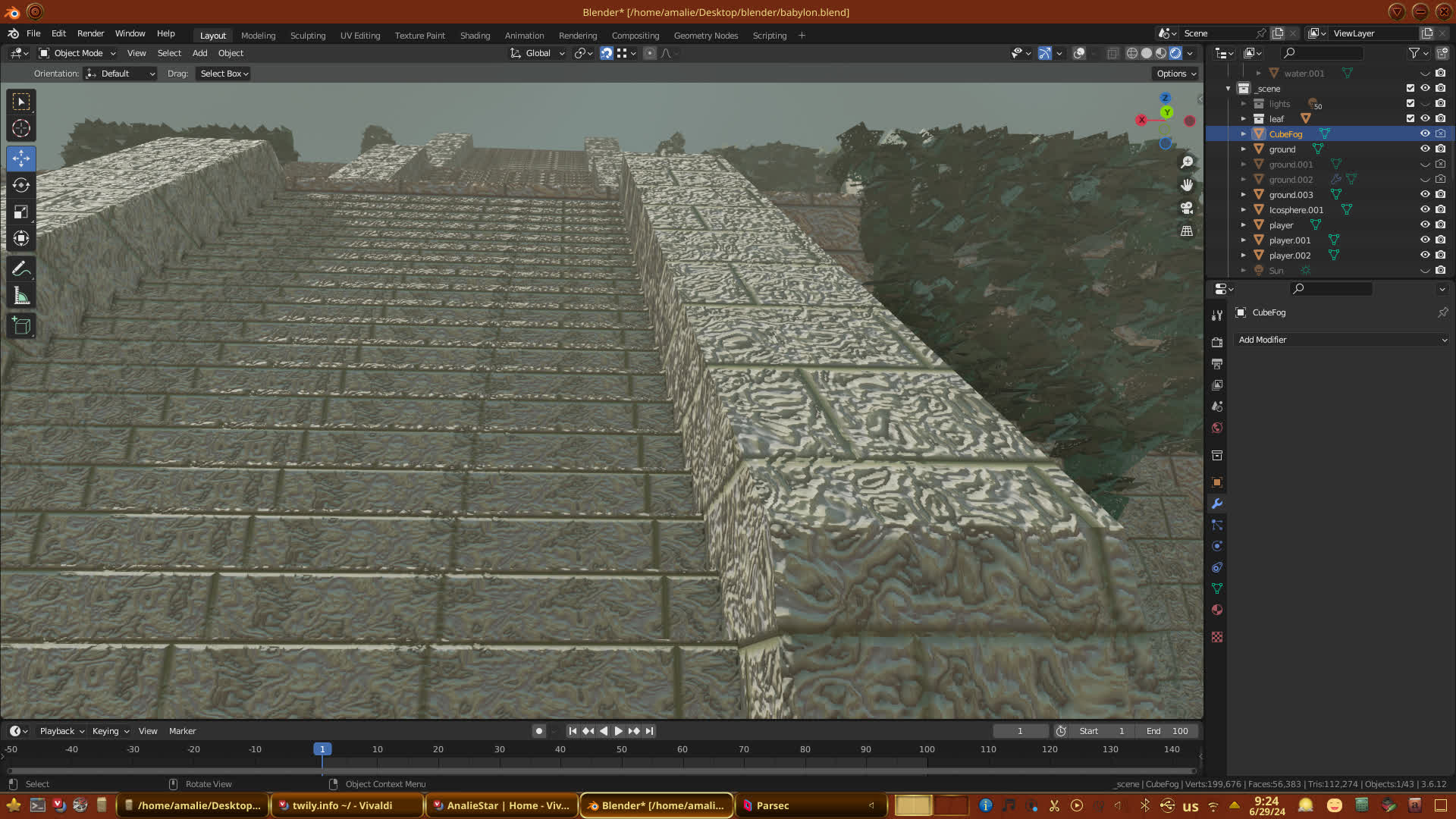This screenshot has width=1456, height=819.
Task: Open the Material properties tab
Action: click(x=1217, y=610)
